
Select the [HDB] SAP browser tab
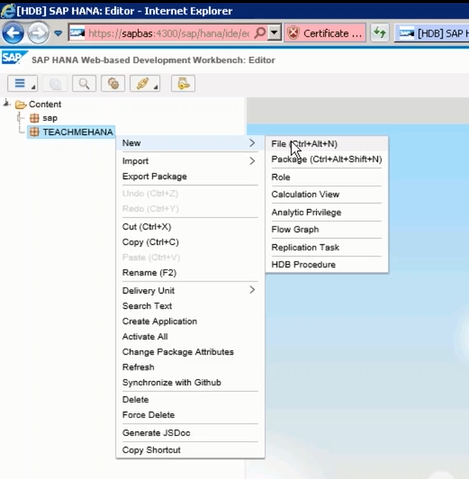(433, 33)
